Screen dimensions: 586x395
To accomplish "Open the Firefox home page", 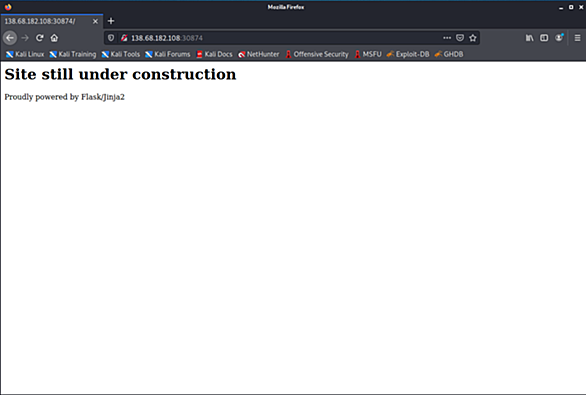I will [x=54, y=38].
